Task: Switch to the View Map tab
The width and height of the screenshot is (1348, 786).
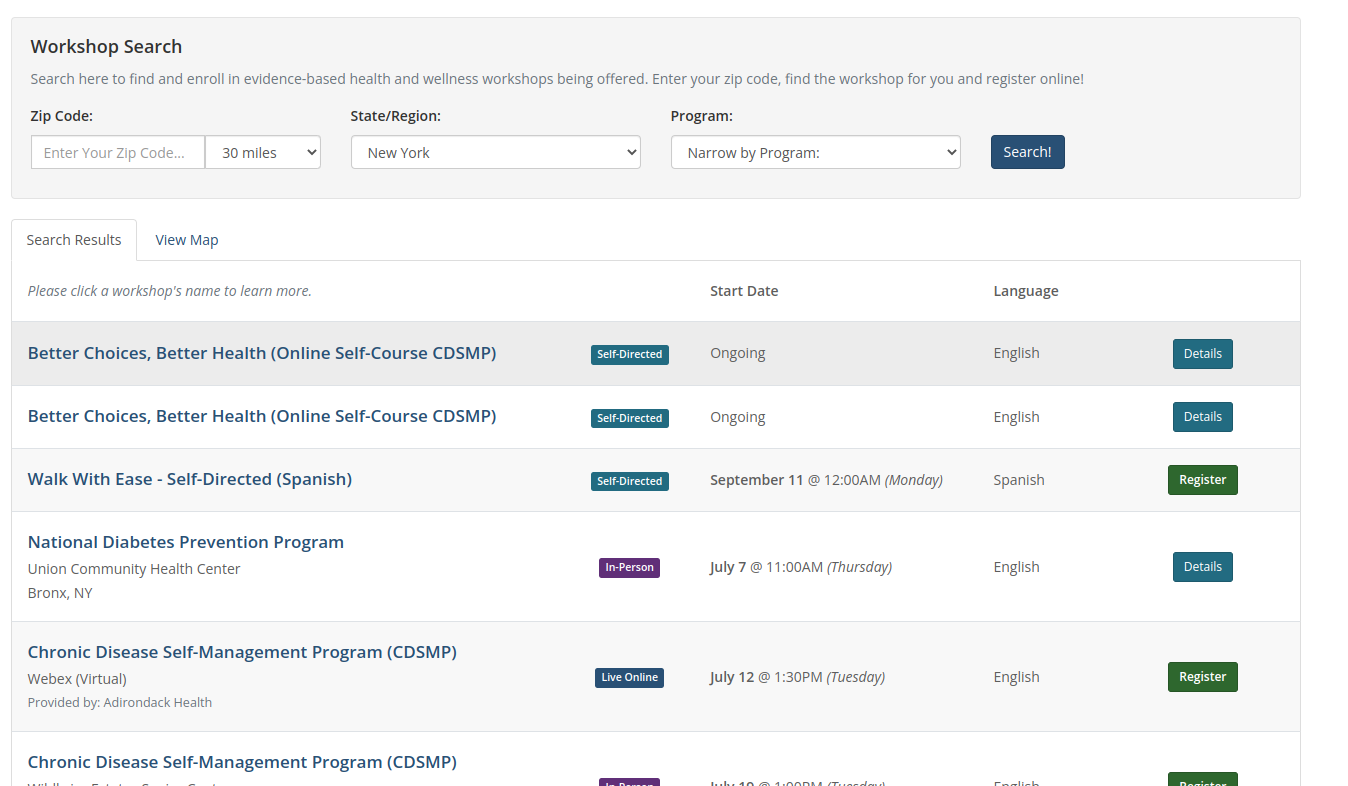Action: [186, 240]
